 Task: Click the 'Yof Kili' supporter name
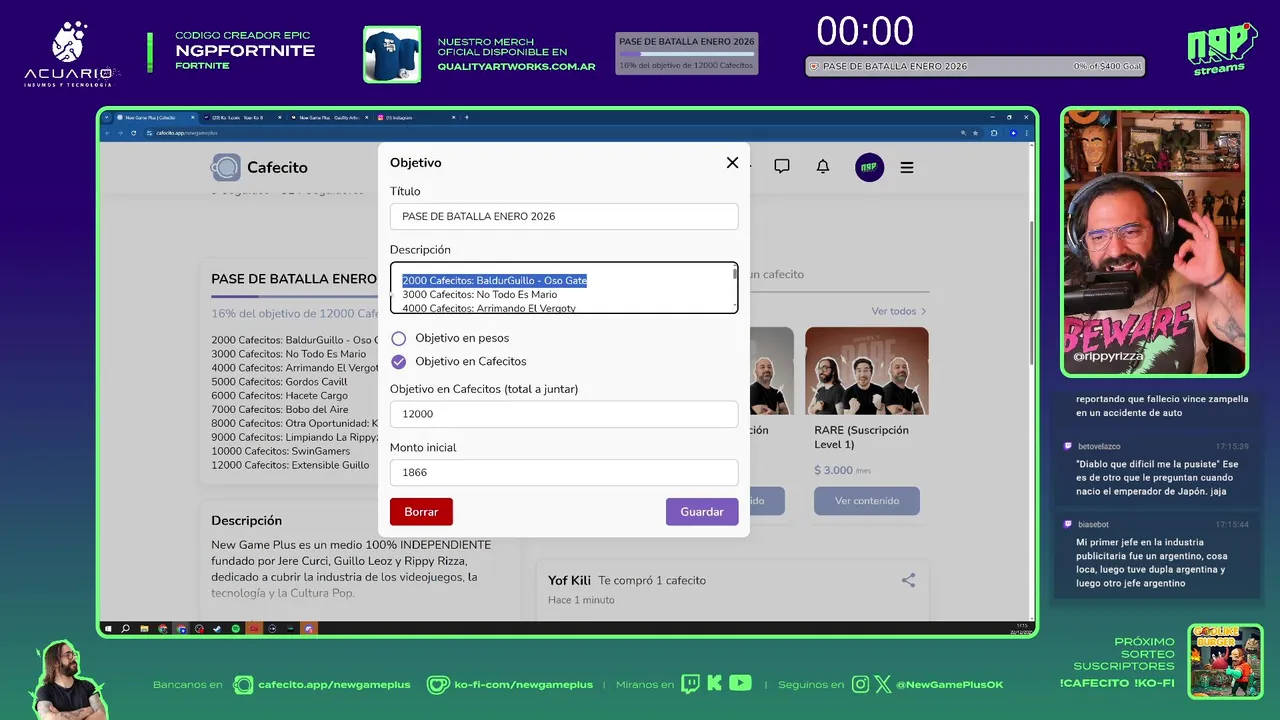click(569, 580)
